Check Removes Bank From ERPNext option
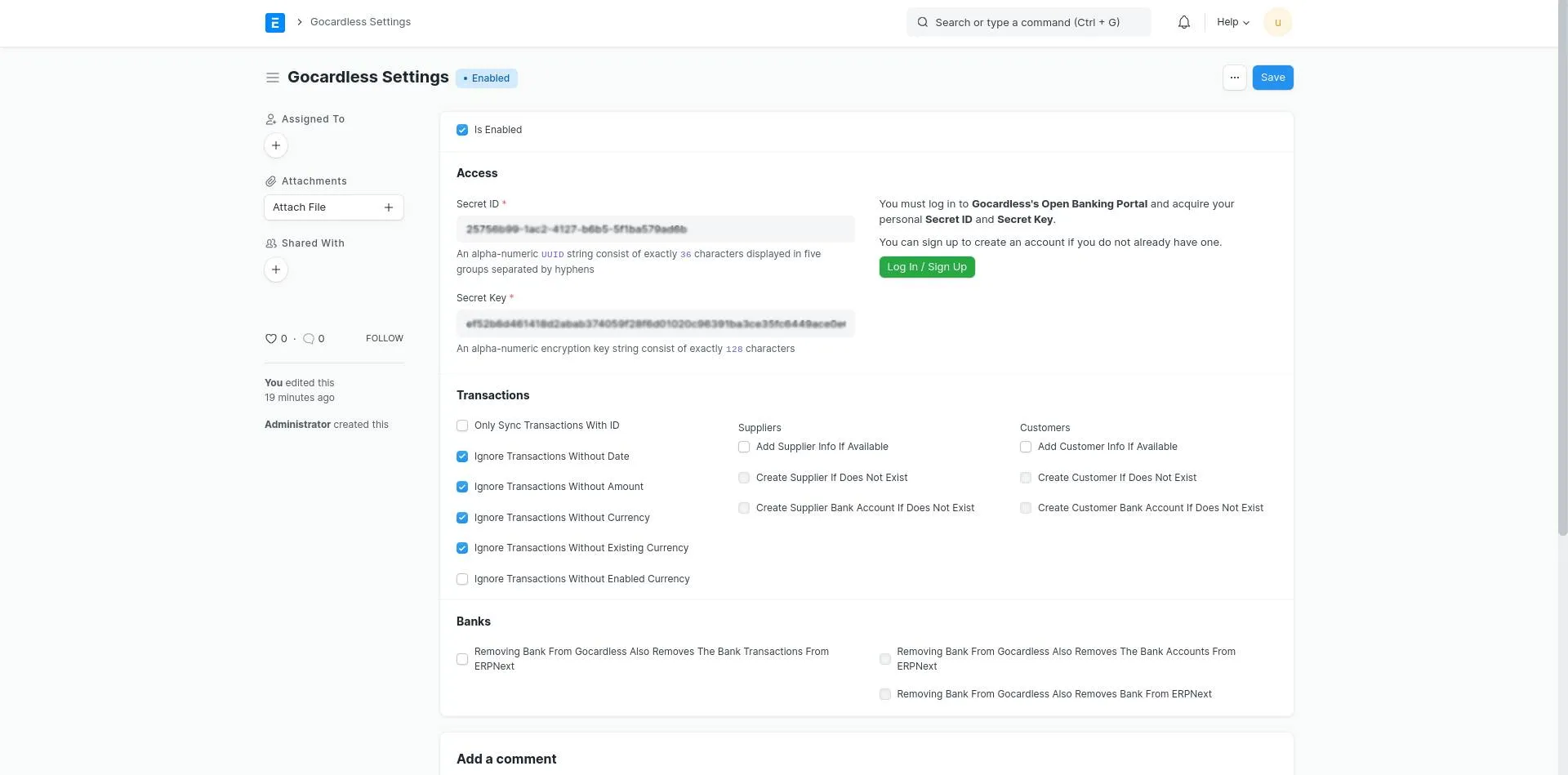The image size is (1568, 775). 885,694
